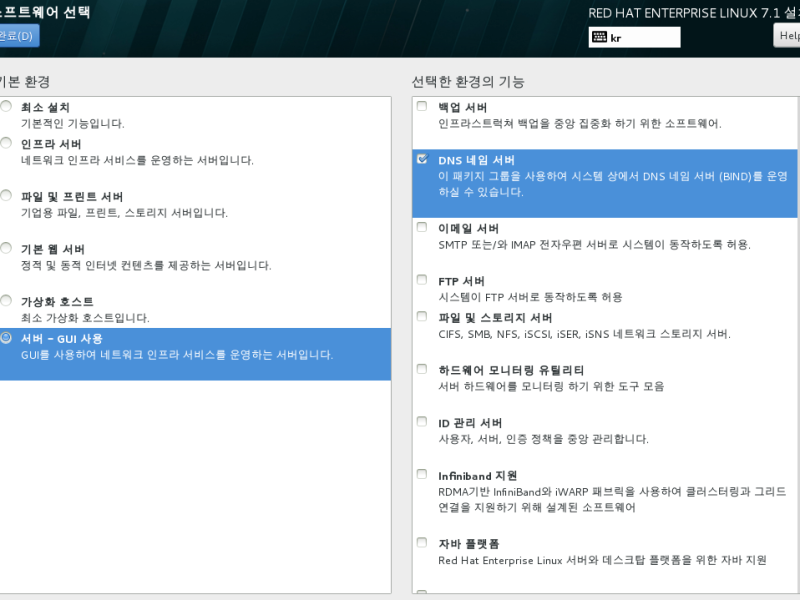Click the kr keyboard layout indicator field
Viewport: 800px width, 600px height.
[634, 37]
